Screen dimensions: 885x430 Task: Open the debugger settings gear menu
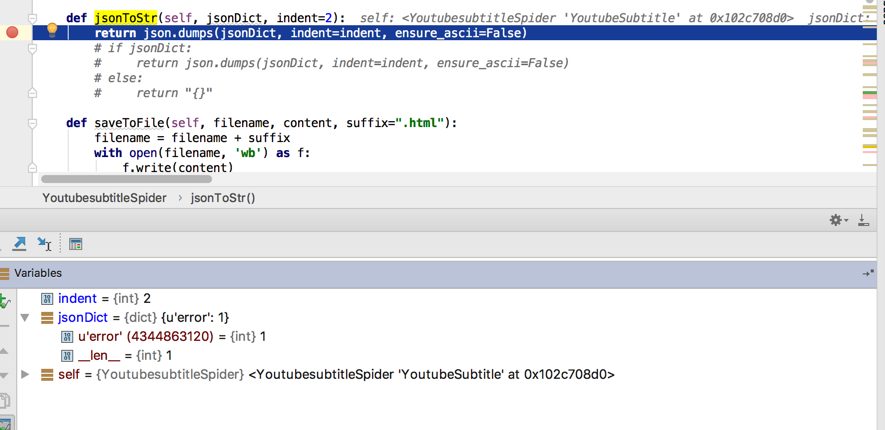[x=837, y=220]
